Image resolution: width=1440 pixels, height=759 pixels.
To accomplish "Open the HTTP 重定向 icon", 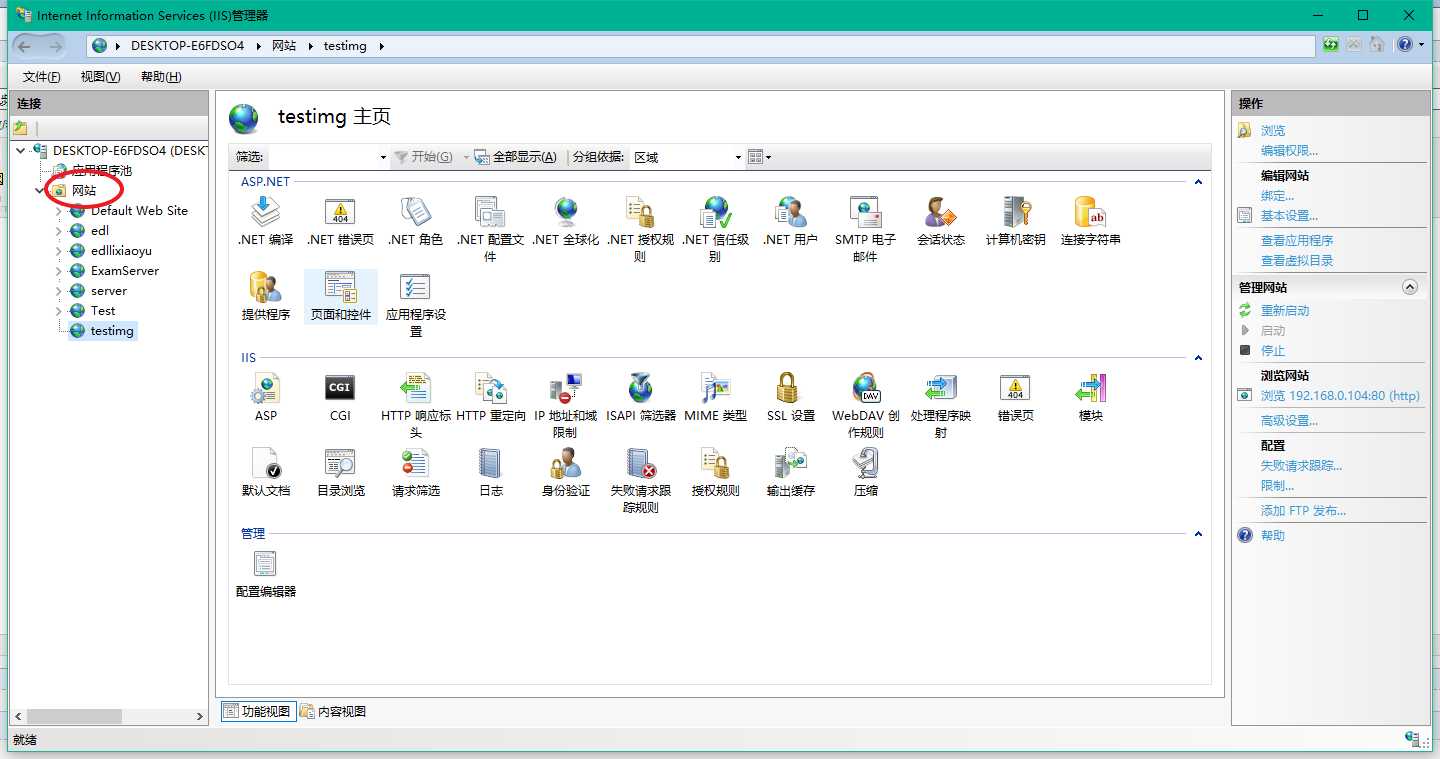I will pyautogui.click(x=490, y=397).
